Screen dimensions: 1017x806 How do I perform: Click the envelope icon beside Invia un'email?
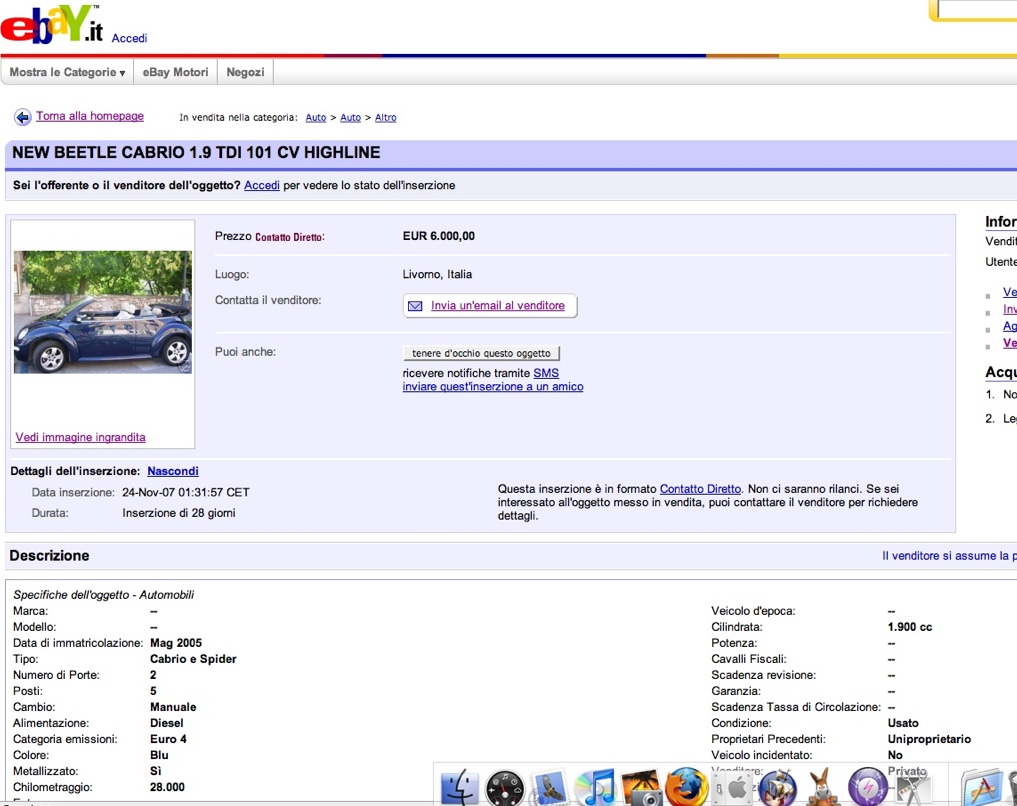415,306
